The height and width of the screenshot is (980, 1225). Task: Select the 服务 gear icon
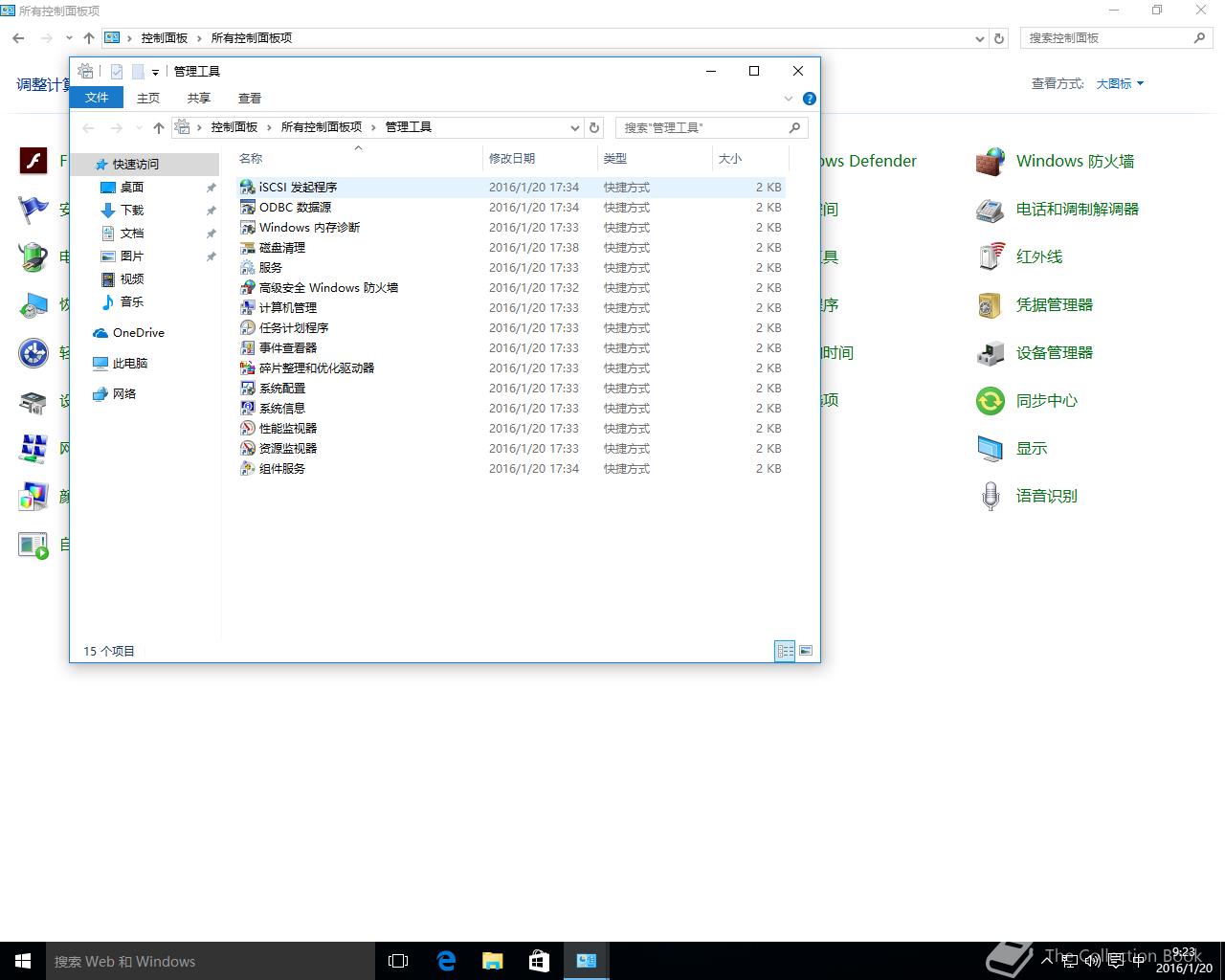pyautogui.click(x=248, y=267)
